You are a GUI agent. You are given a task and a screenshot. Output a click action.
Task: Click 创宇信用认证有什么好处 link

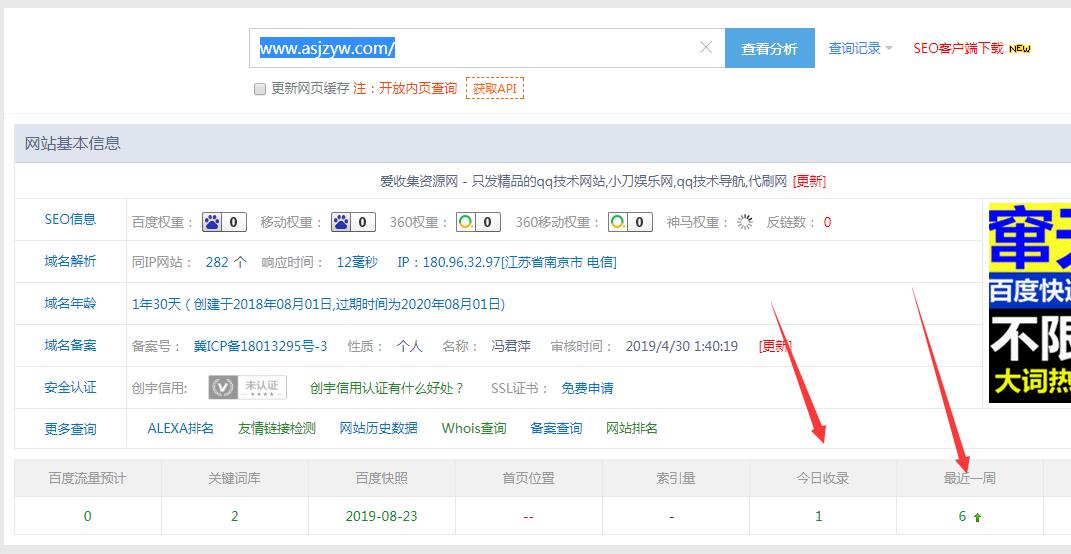coord(387,388)
